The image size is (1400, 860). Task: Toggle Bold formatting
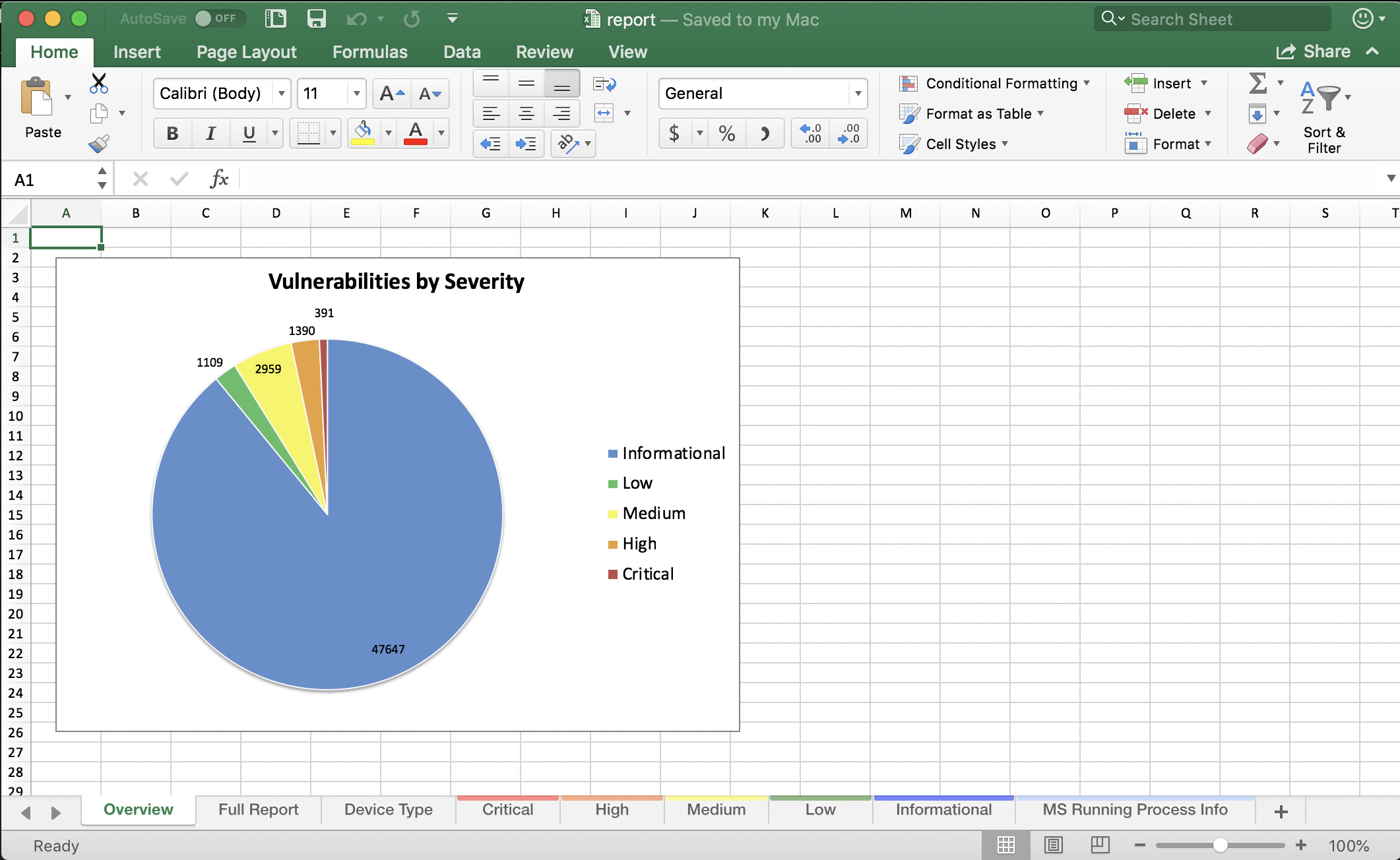(x=172, y=134)
